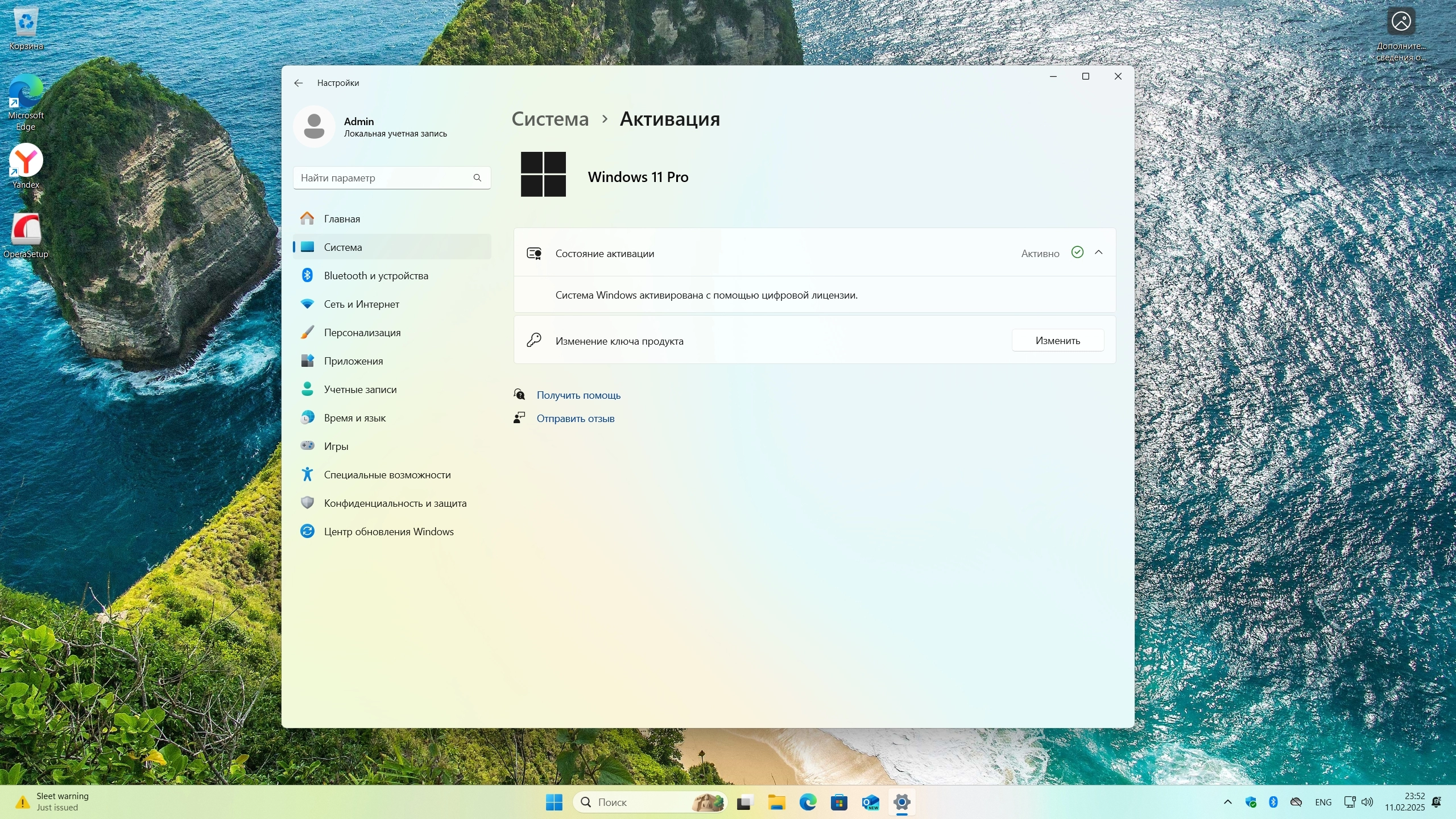Open Персонализация settings
This screenshot has height=819, width=1456.
(362, 333)
